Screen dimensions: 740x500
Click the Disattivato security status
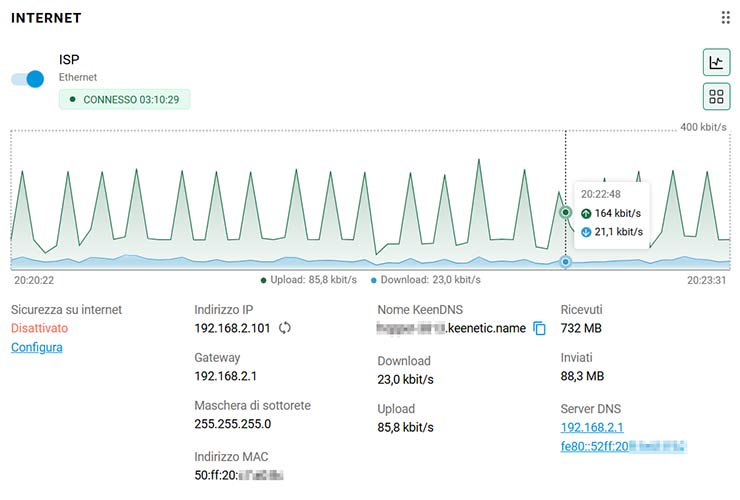[x=40, y=328]
